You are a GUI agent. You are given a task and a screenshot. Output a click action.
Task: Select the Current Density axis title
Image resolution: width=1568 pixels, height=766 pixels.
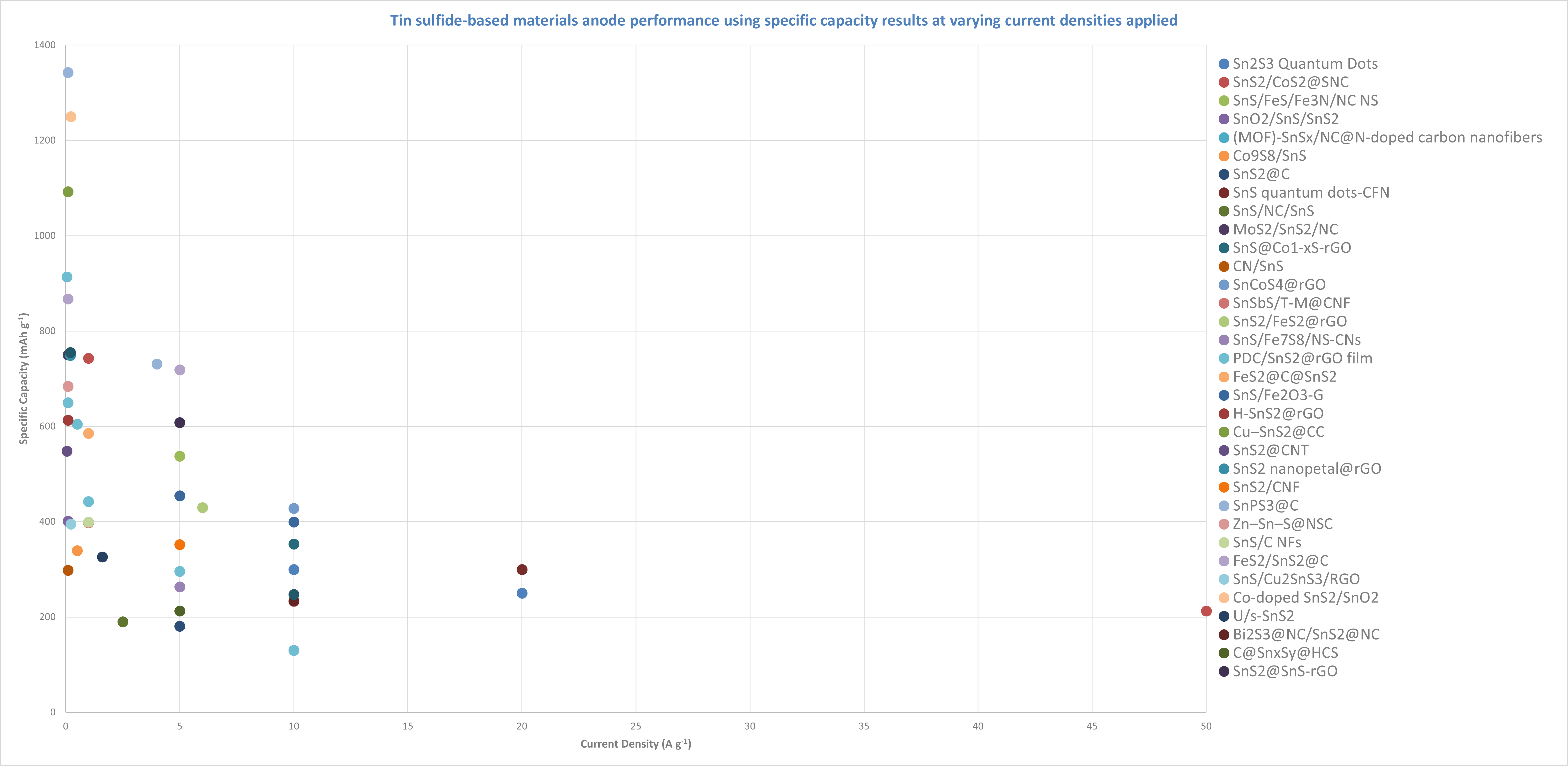tap(636, 743)
